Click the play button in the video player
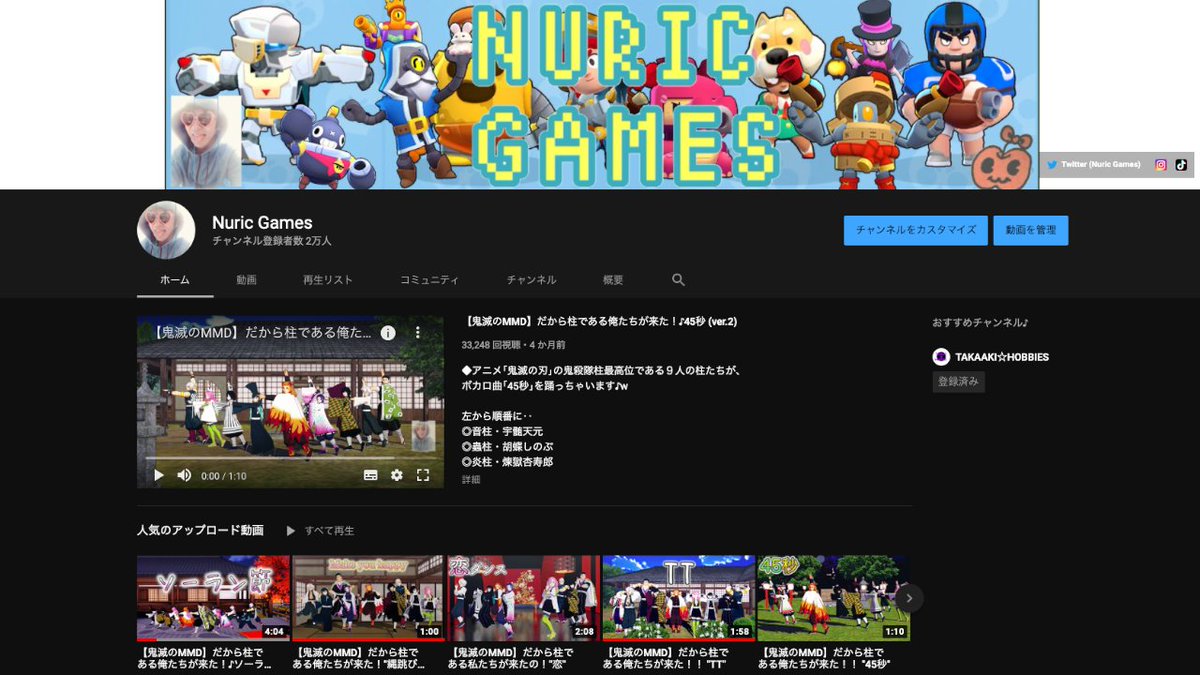 click(158, 475)
